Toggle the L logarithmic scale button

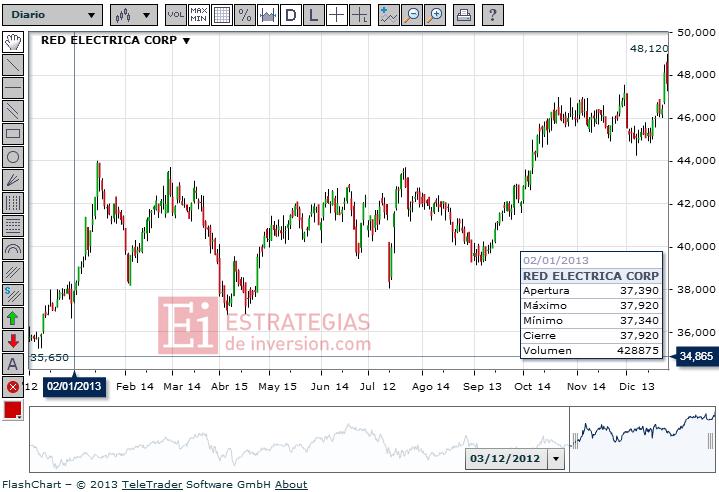point(314,15)
